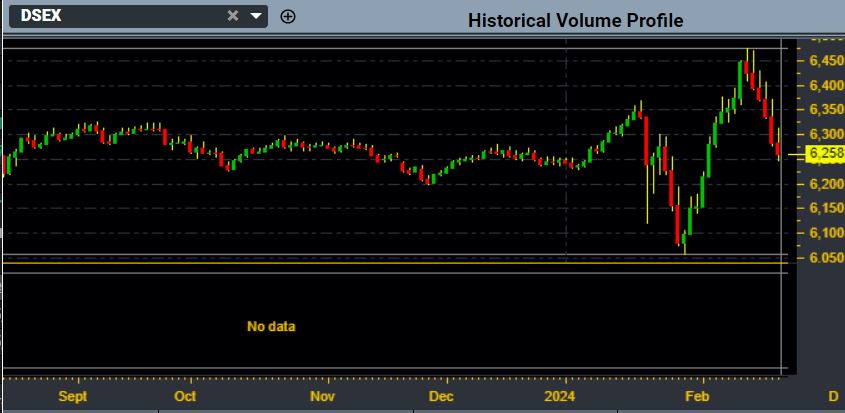Click into the DSEX symbol input field

pyautogui.click(x=110, y=16)
